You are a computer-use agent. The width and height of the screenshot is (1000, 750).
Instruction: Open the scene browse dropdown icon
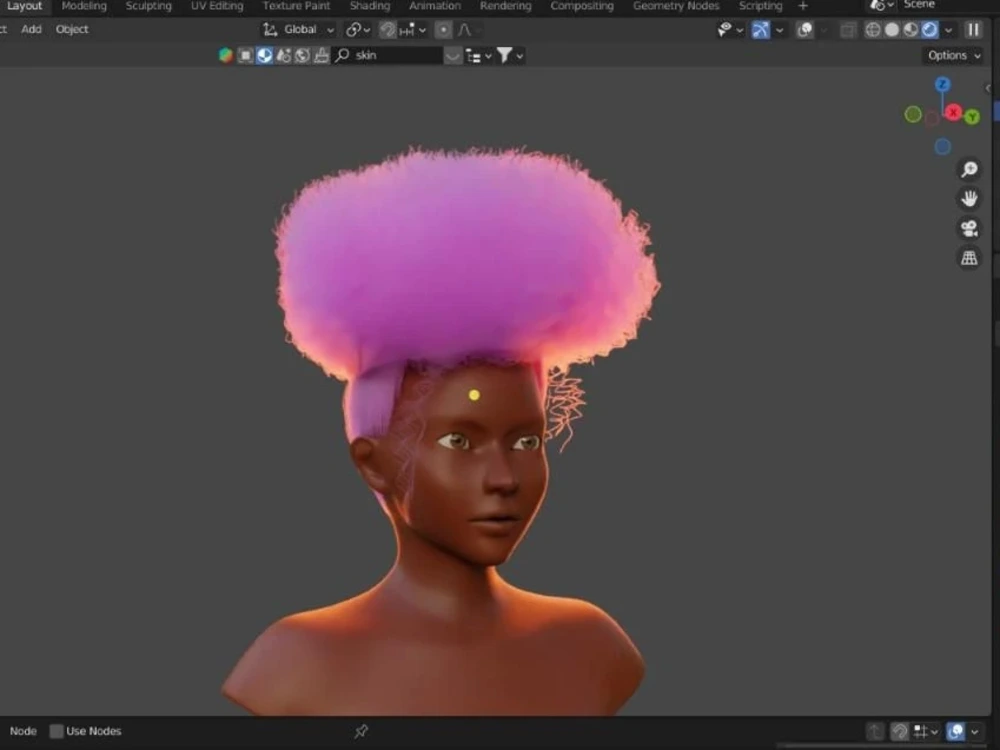pyautogui.click(x=881, y=5)
